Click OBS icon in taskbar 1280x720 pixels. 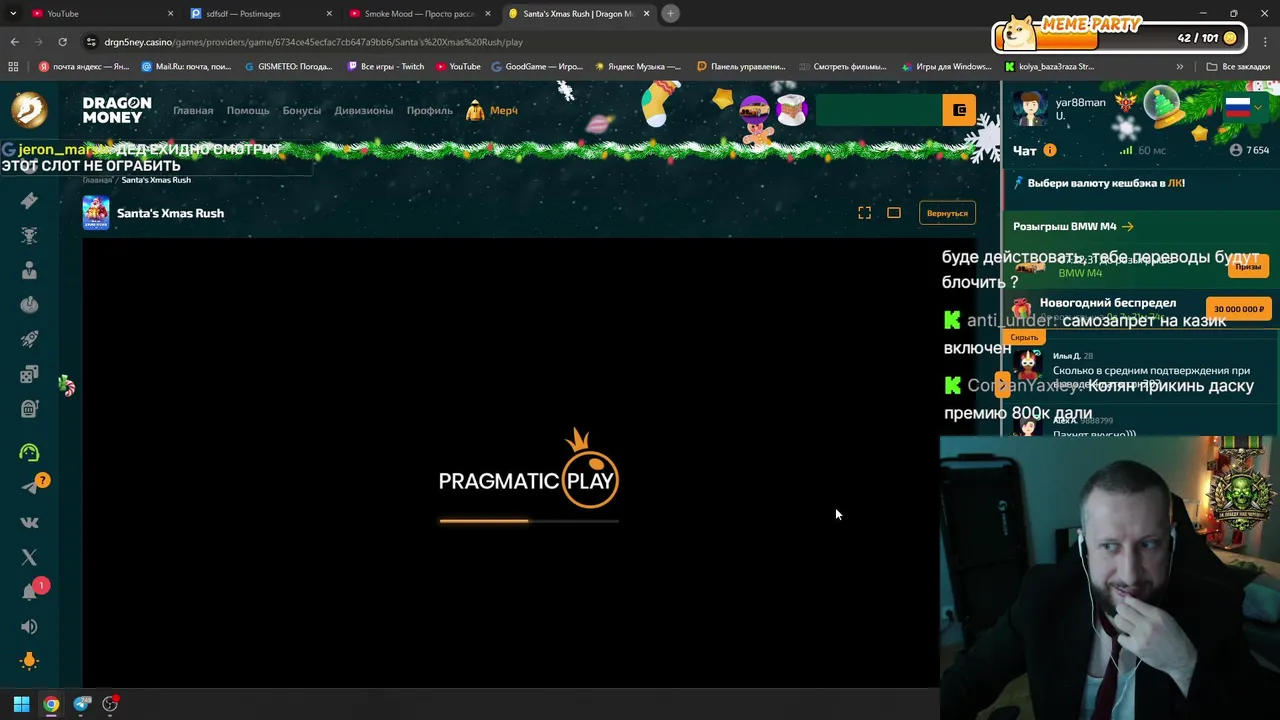110,704
